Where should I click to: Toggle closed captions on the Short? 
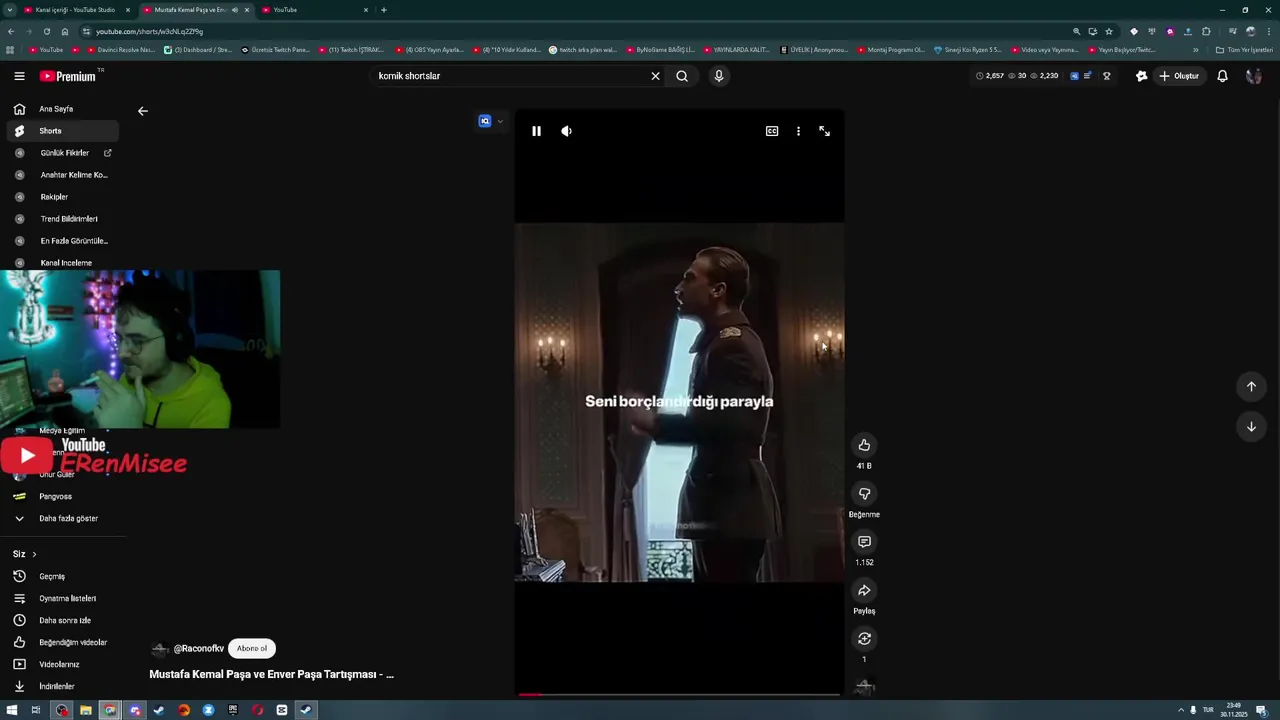772,131
